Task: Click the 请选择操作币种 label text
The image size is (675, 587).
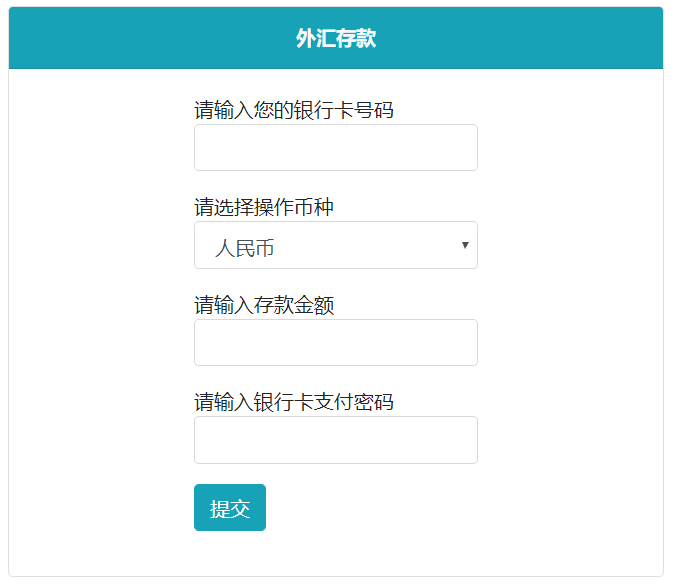Action: [263, 208]
